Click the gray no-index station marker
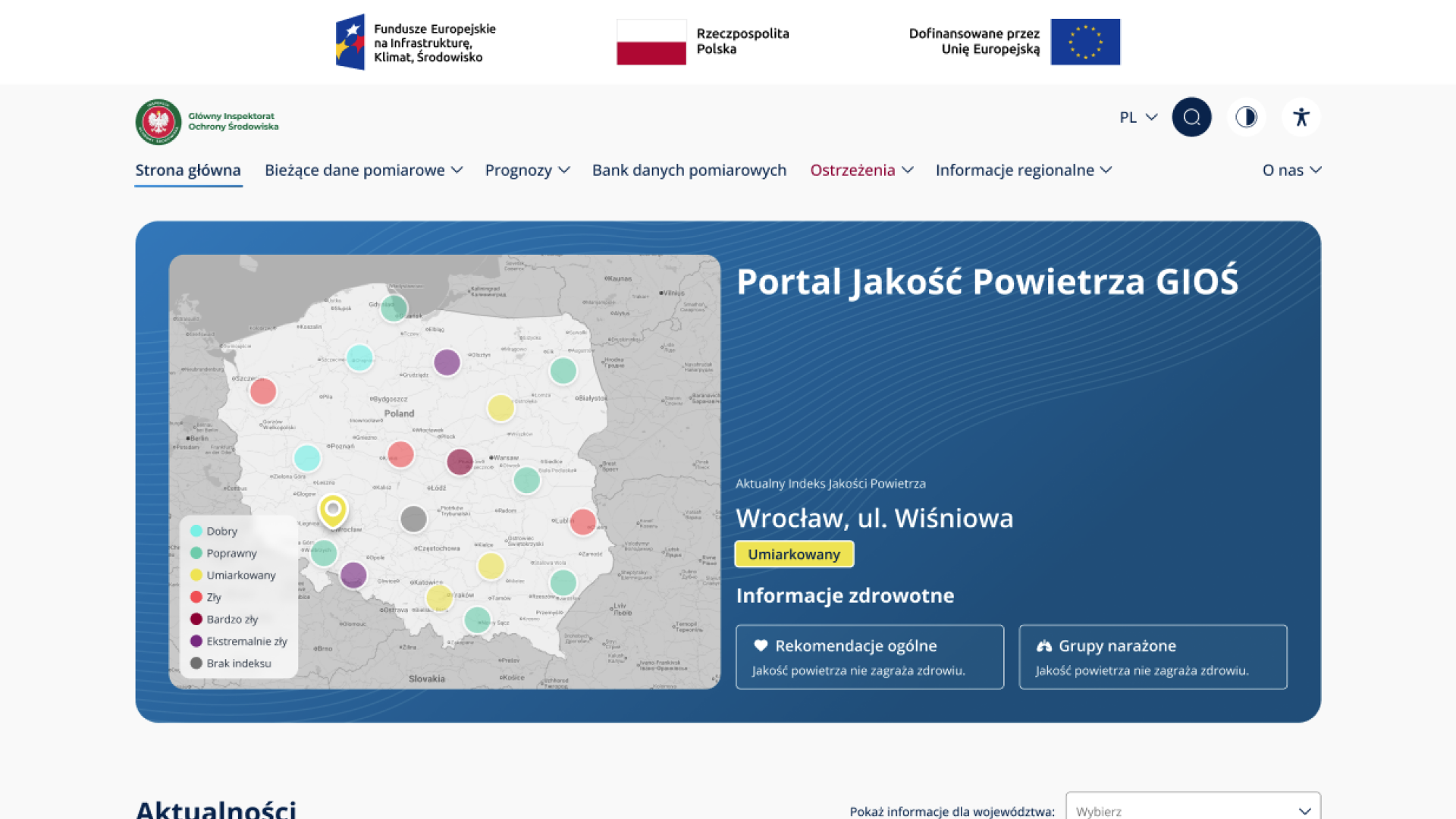The image size is (1456, 819). point(413,519)
